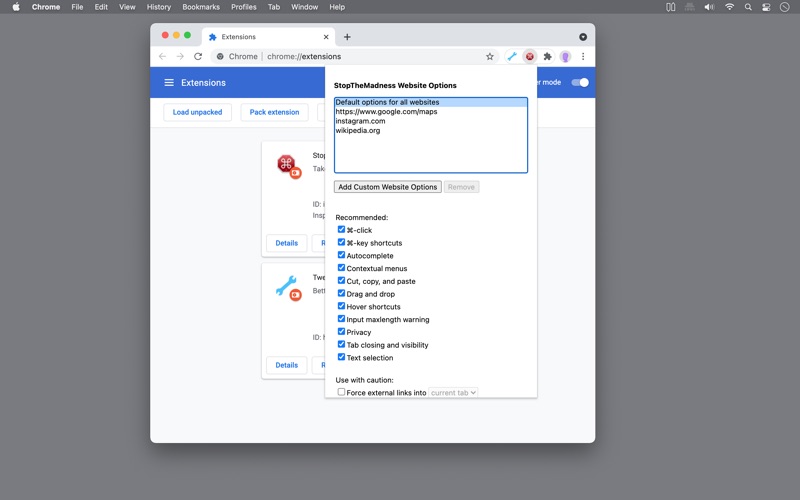Toggle Text selection checkbox
Screen dimensions: 800x500
coord(341,357)
